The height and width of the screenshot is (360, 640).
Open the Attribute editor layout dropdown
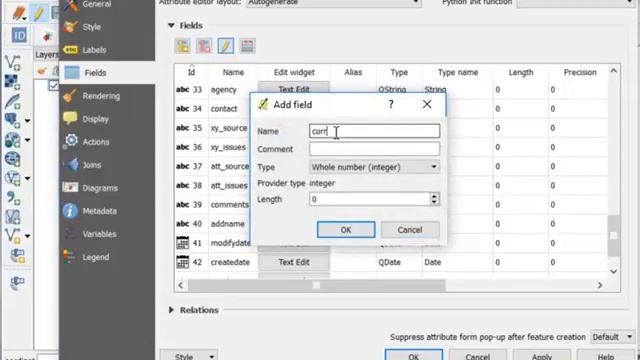click(x=333, y=2)
